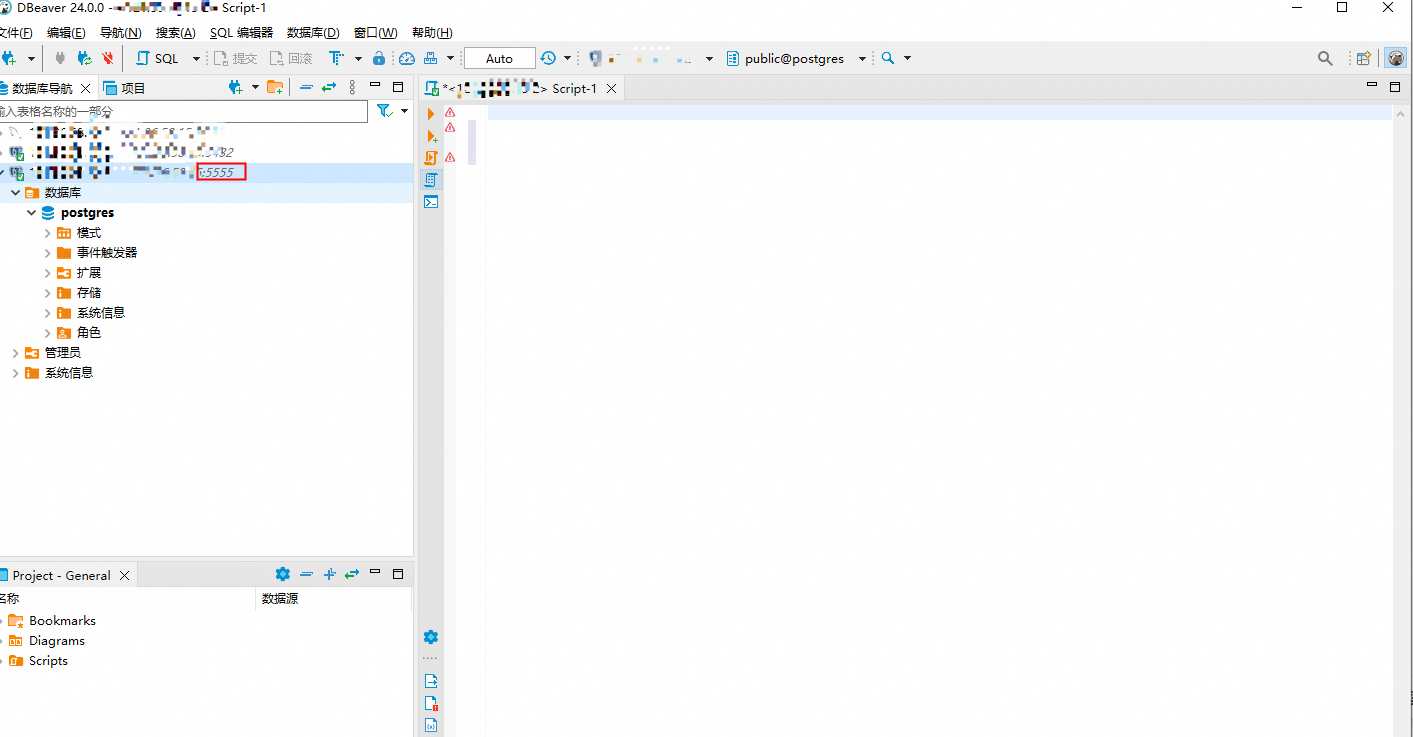The height and width of the screenshot is (737, 1413).
Task: Toggle the filter icon in Database Navigator
Action: 385,111
